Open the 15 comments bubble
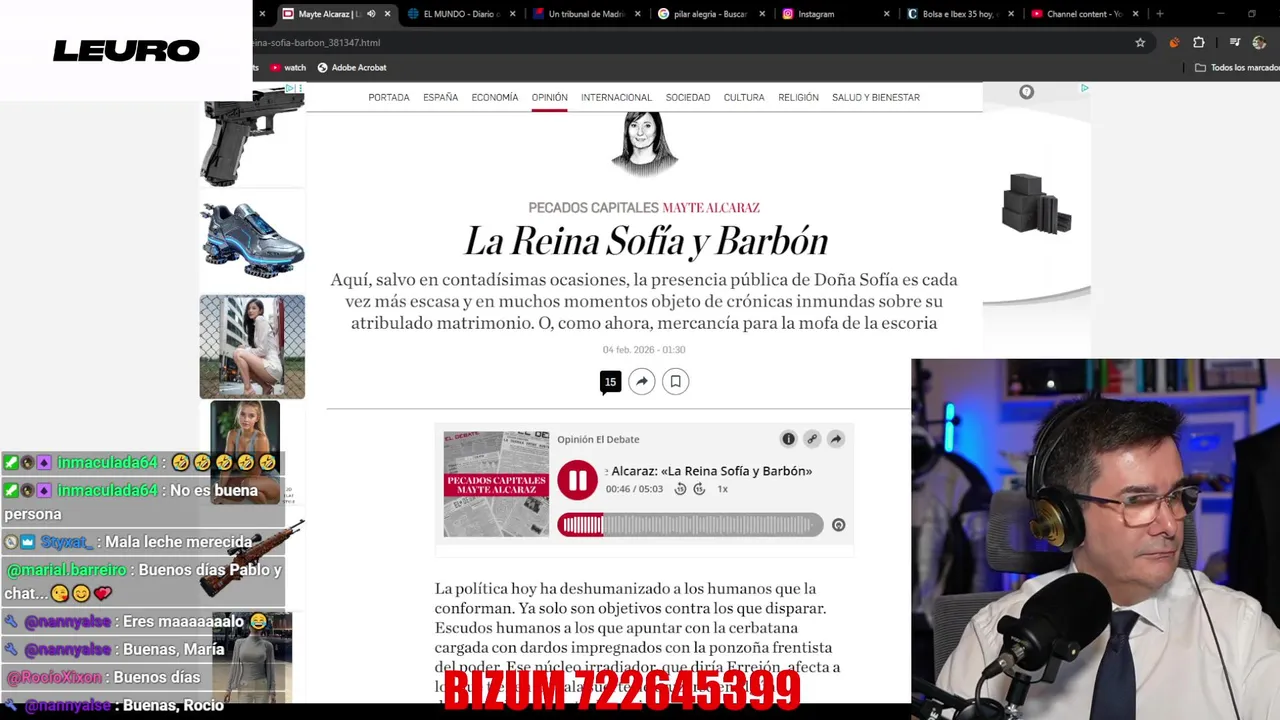 610,382
